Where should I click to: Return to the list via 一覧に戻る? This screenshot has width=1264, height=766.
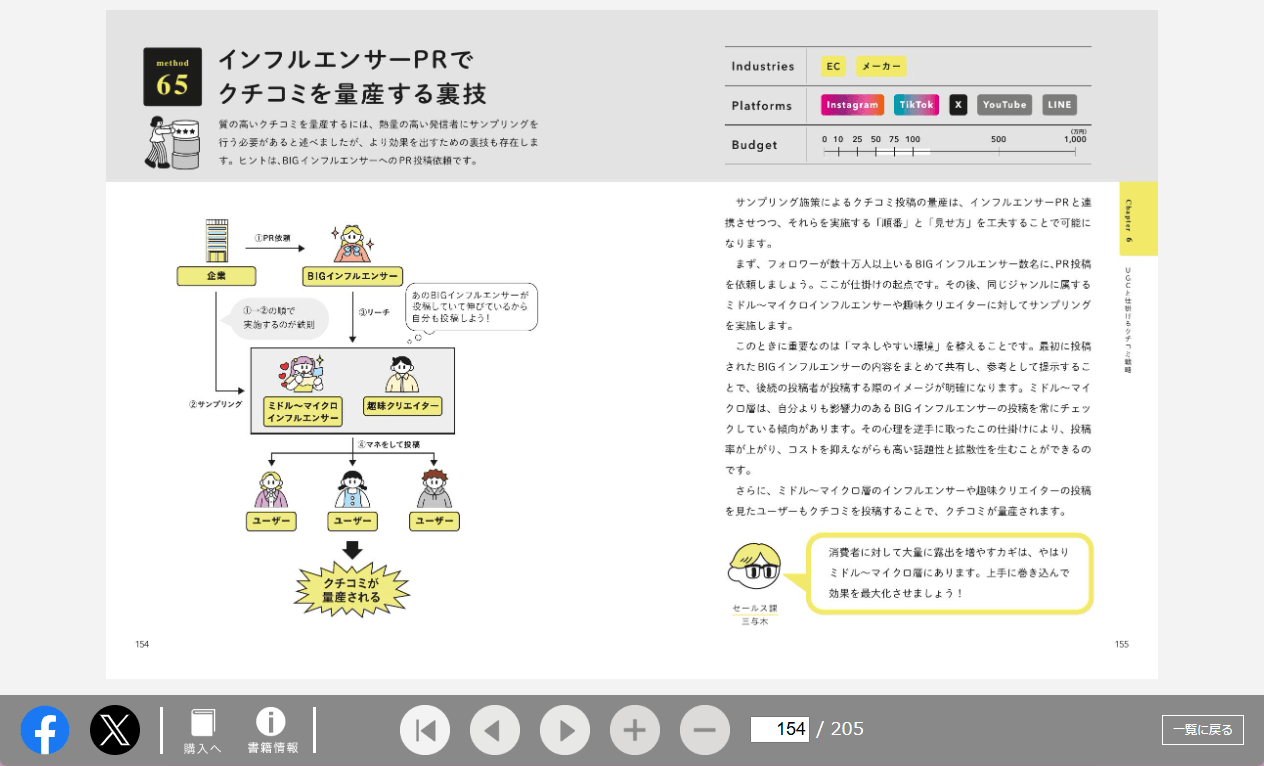pos(1202,730)
